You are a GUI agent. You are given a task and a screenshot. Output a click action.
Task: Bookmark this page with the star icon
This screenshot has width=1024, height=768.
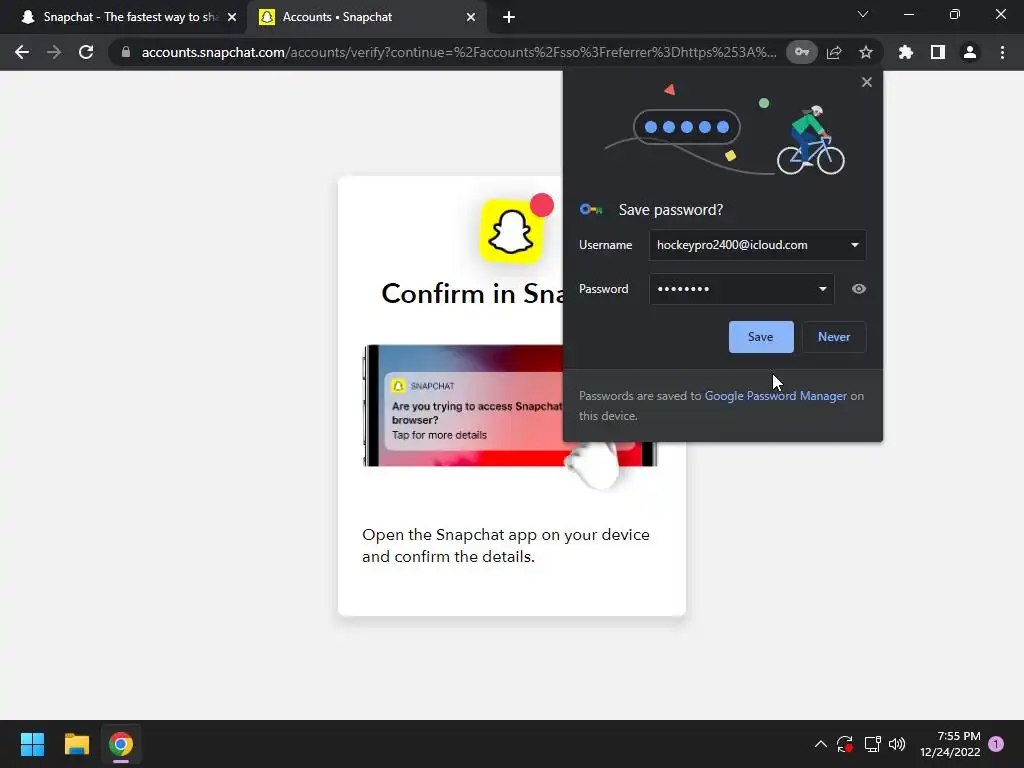[866, 52]
